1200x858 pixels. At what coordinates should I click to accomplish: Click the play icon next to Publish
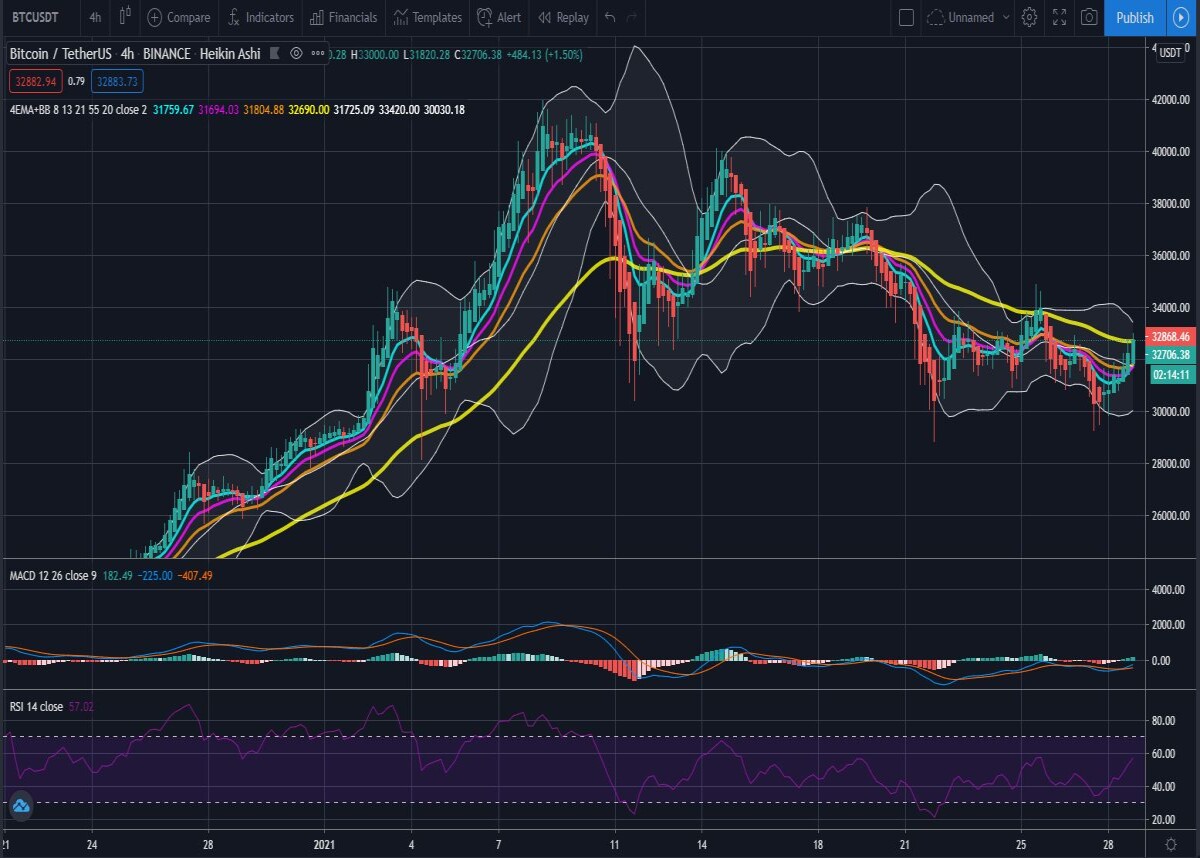click(1181, 17)
